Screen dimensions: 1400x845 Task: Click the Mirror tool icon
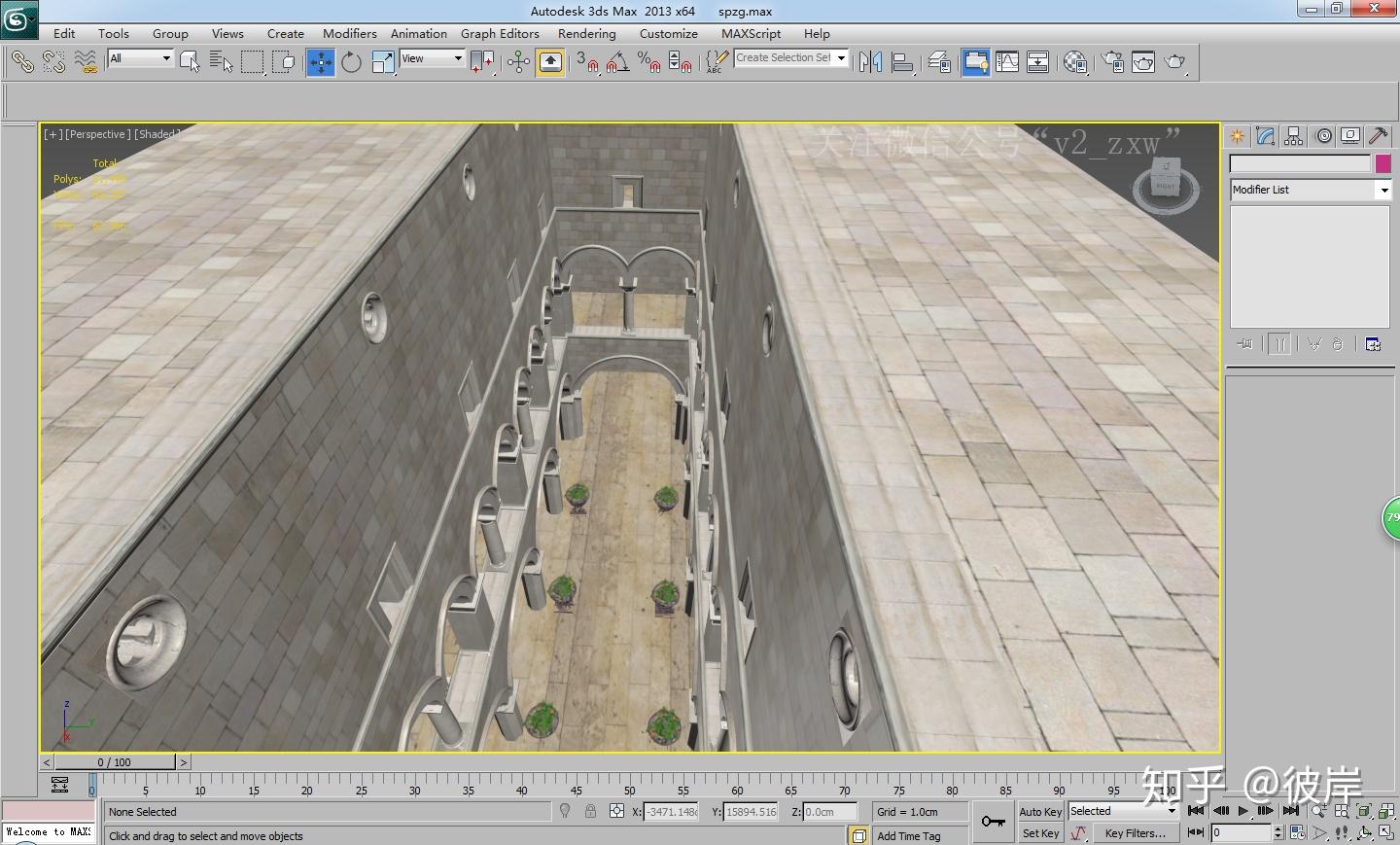(x=870, y=62)
